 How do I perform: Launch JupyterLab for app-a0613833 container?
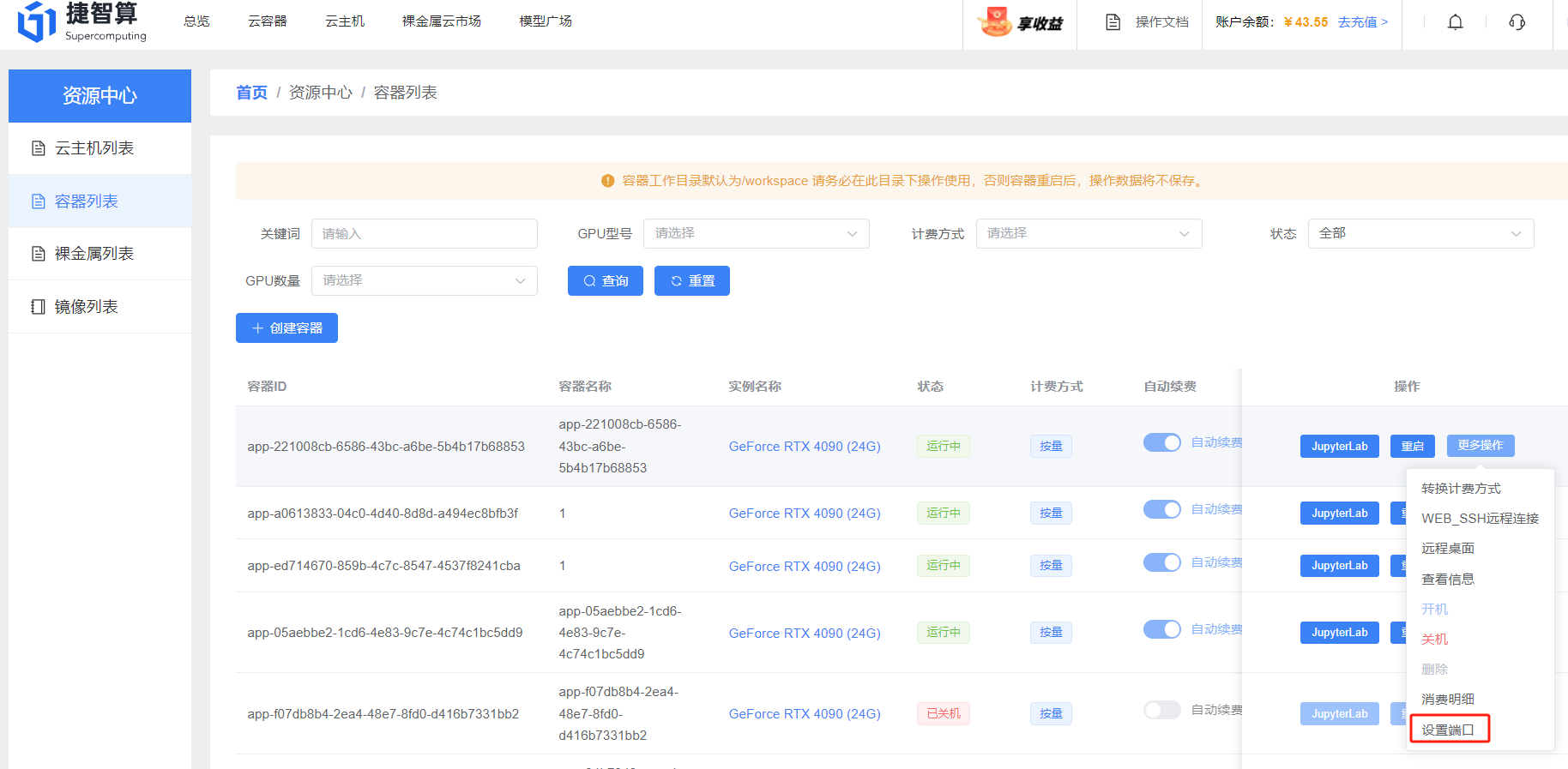pos(1340,513)
